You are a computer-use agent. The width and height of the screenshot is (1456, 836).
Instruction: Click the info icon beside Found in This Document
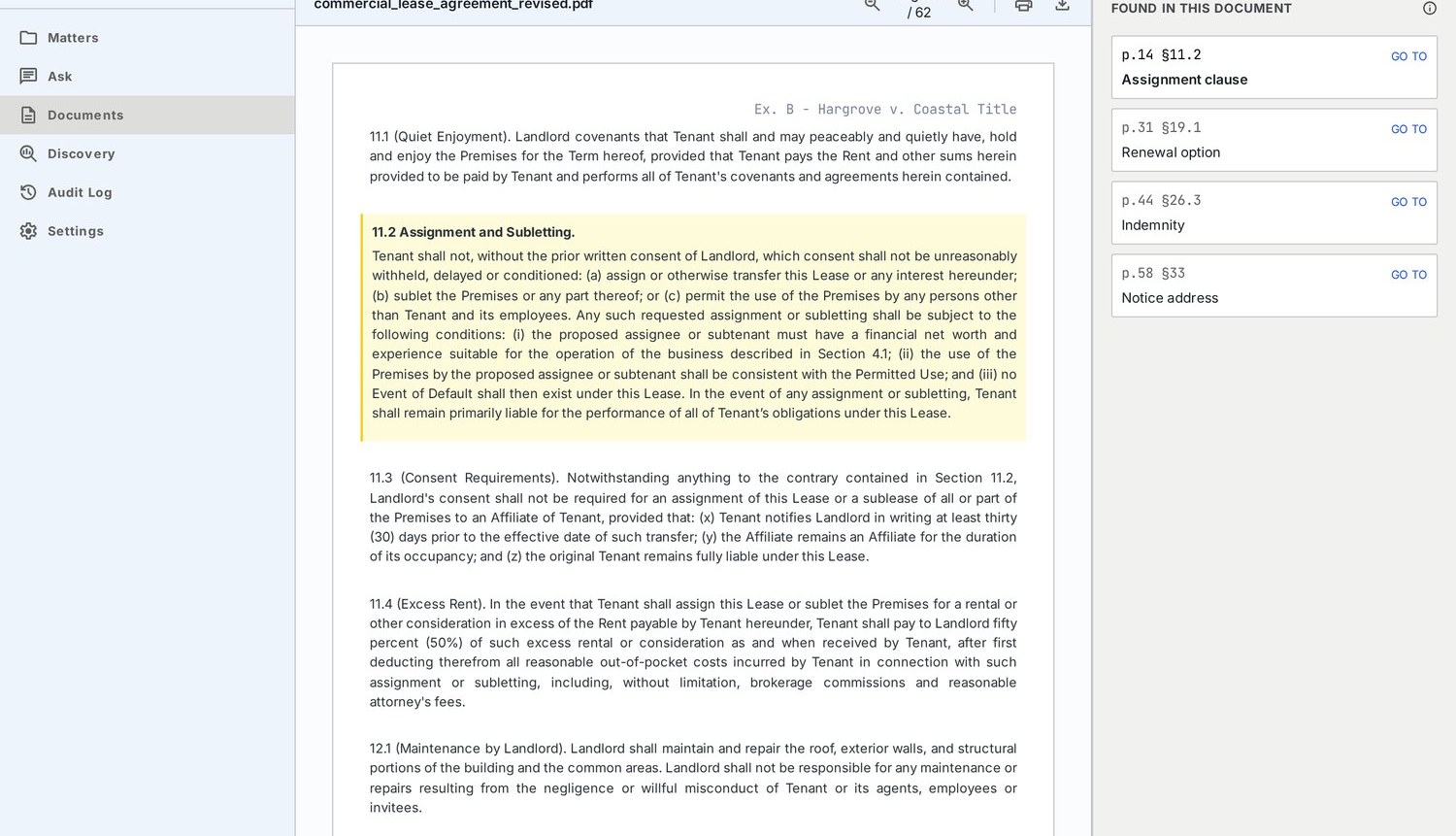click(x=1429, y=8)
